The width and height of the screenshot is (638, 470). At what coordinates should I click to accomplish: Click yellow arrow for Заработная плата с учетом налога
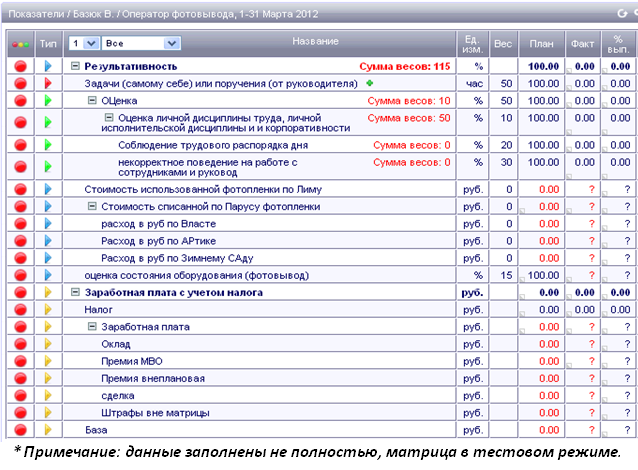48,292
